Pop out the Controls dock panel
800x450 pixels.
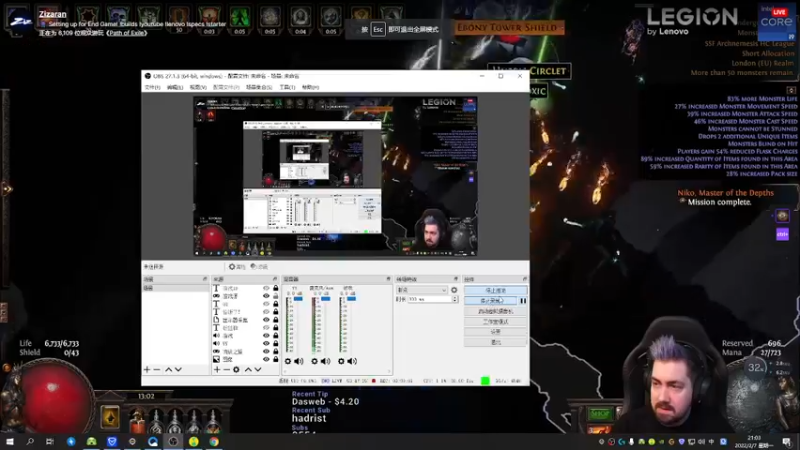click(x=524, y=279)
